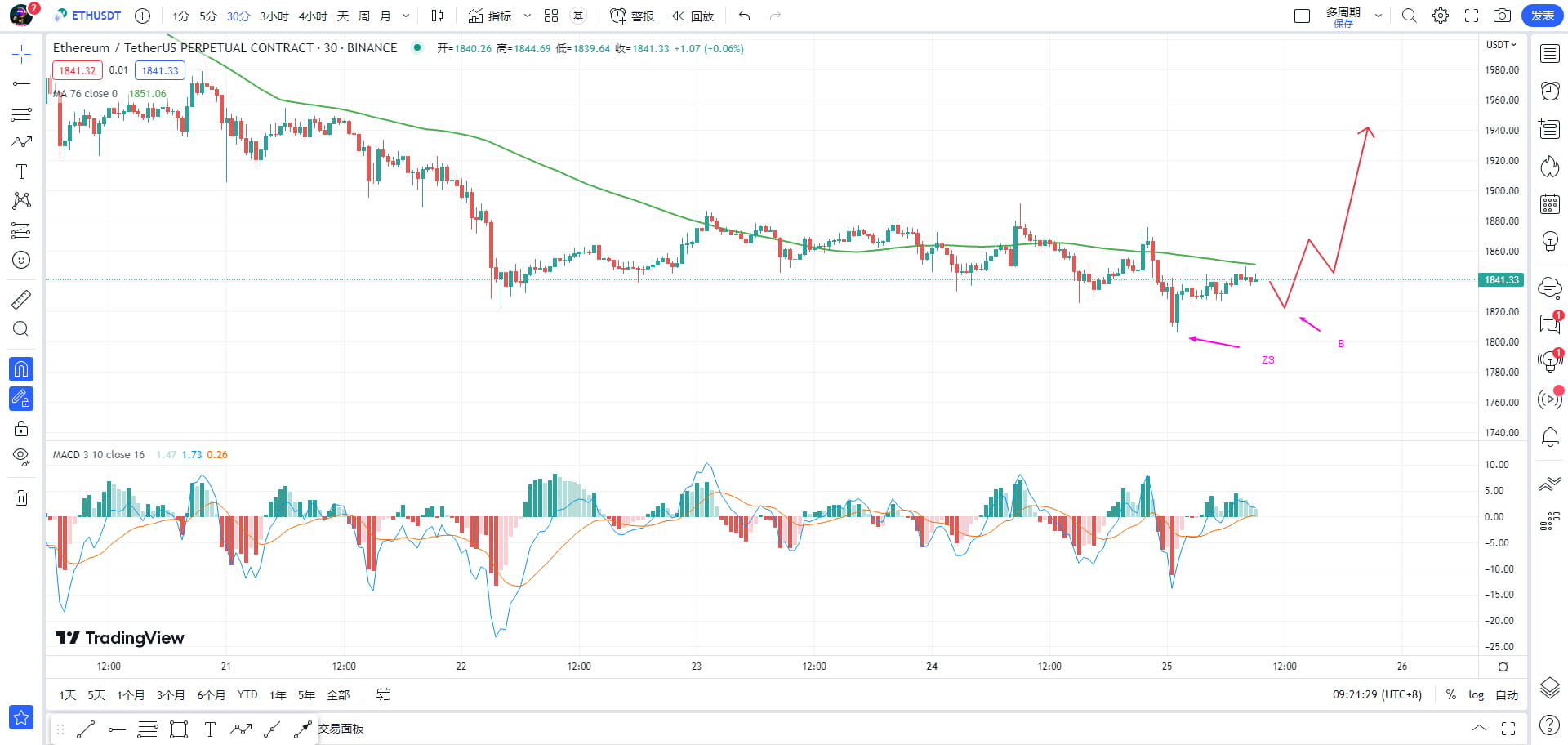Click the ETHUSDT symbol search
This screenshot has width=1568, height=745.
pyautogui.click(x=88, y=16)
